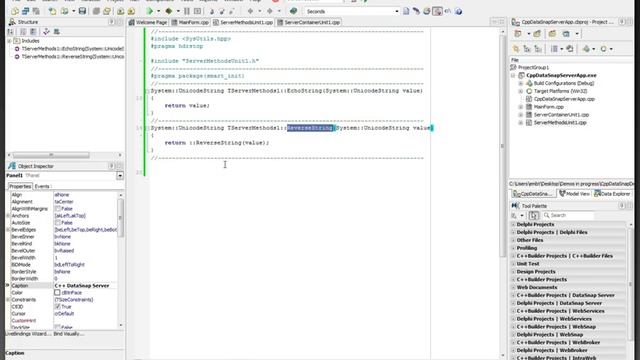Click the LiveBindings Wizard link
640x360 pixels.
[29, 334]
